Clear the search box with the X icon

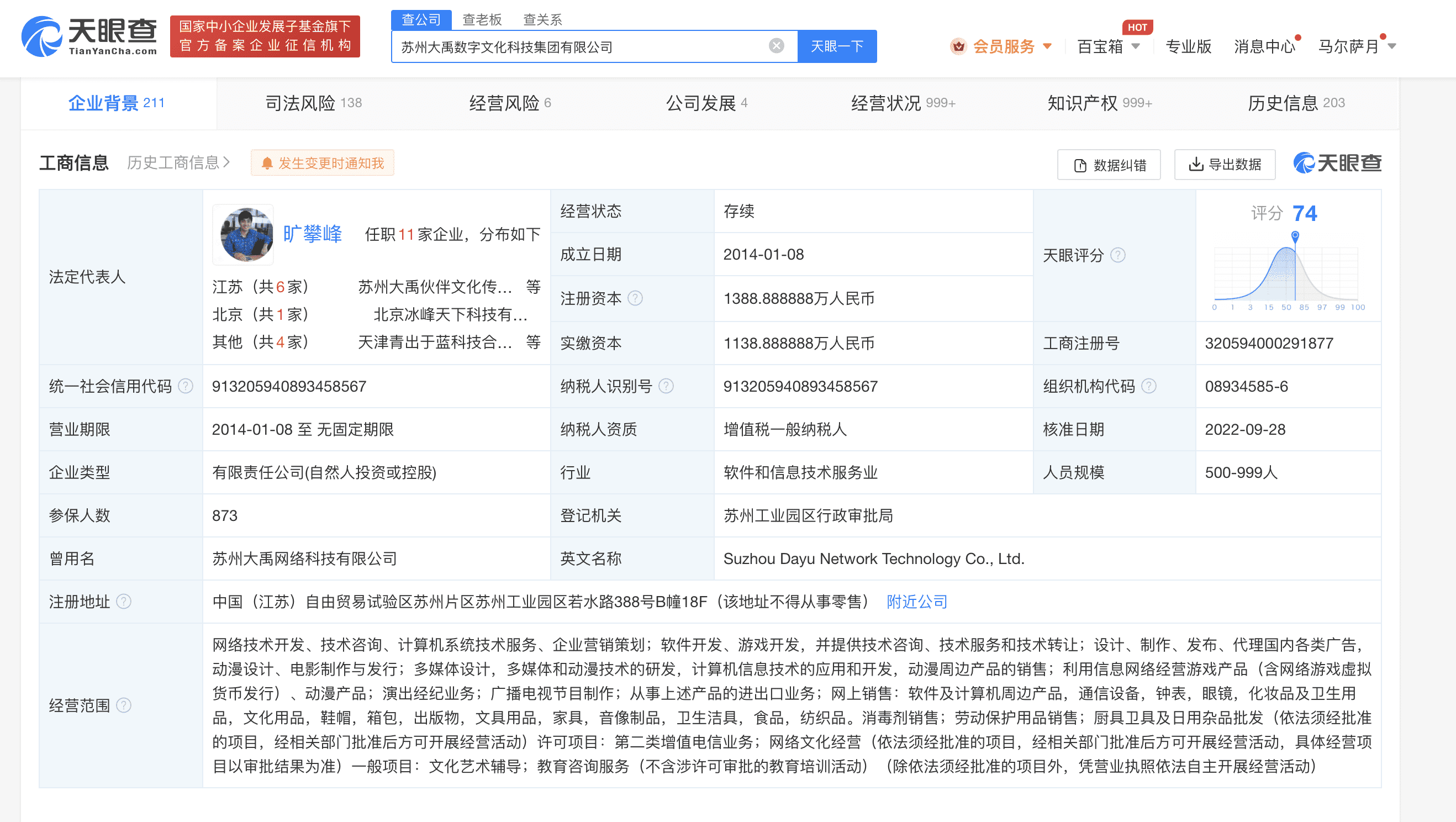777,46
